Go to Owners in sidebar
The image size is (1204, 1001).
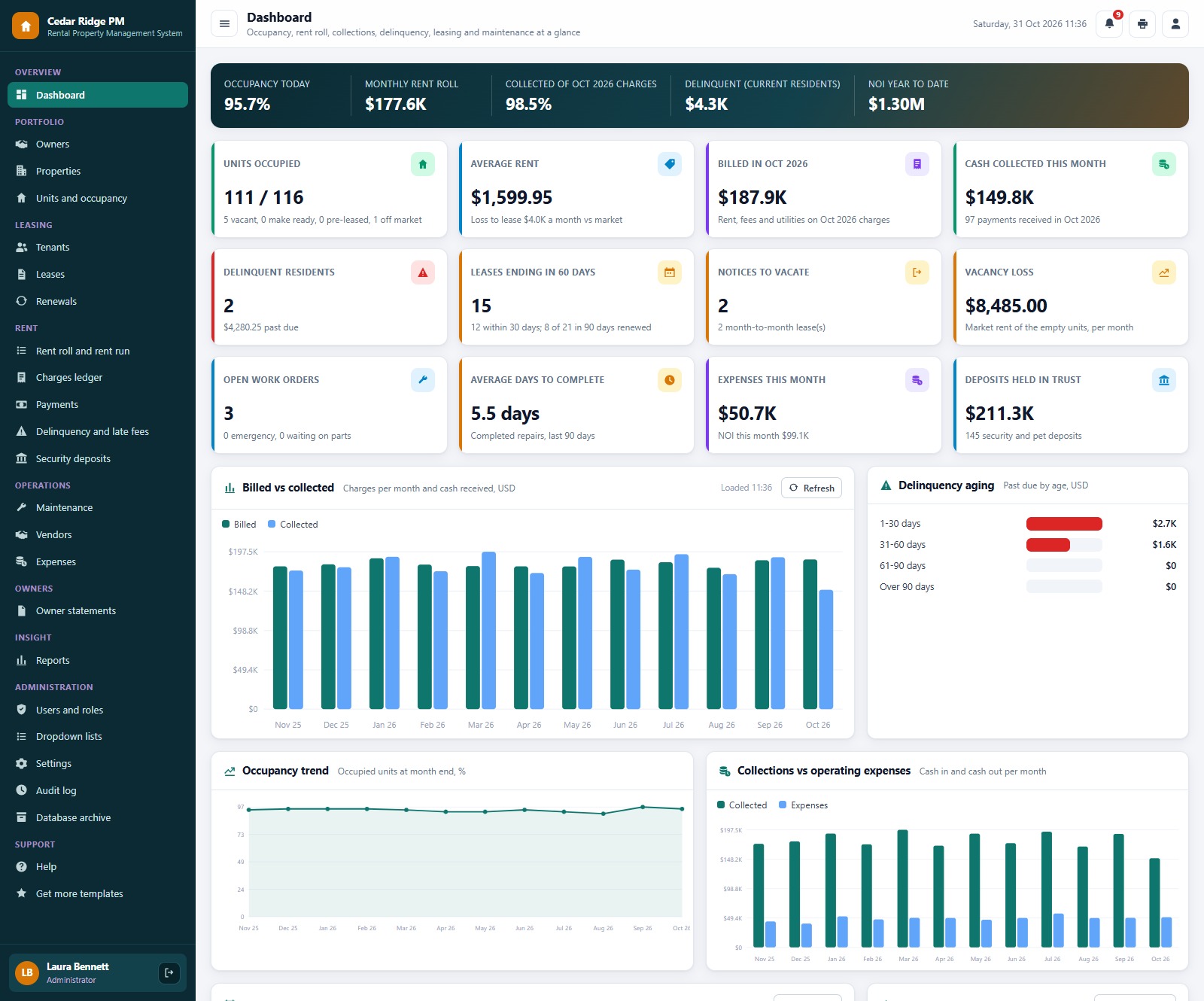98,145
